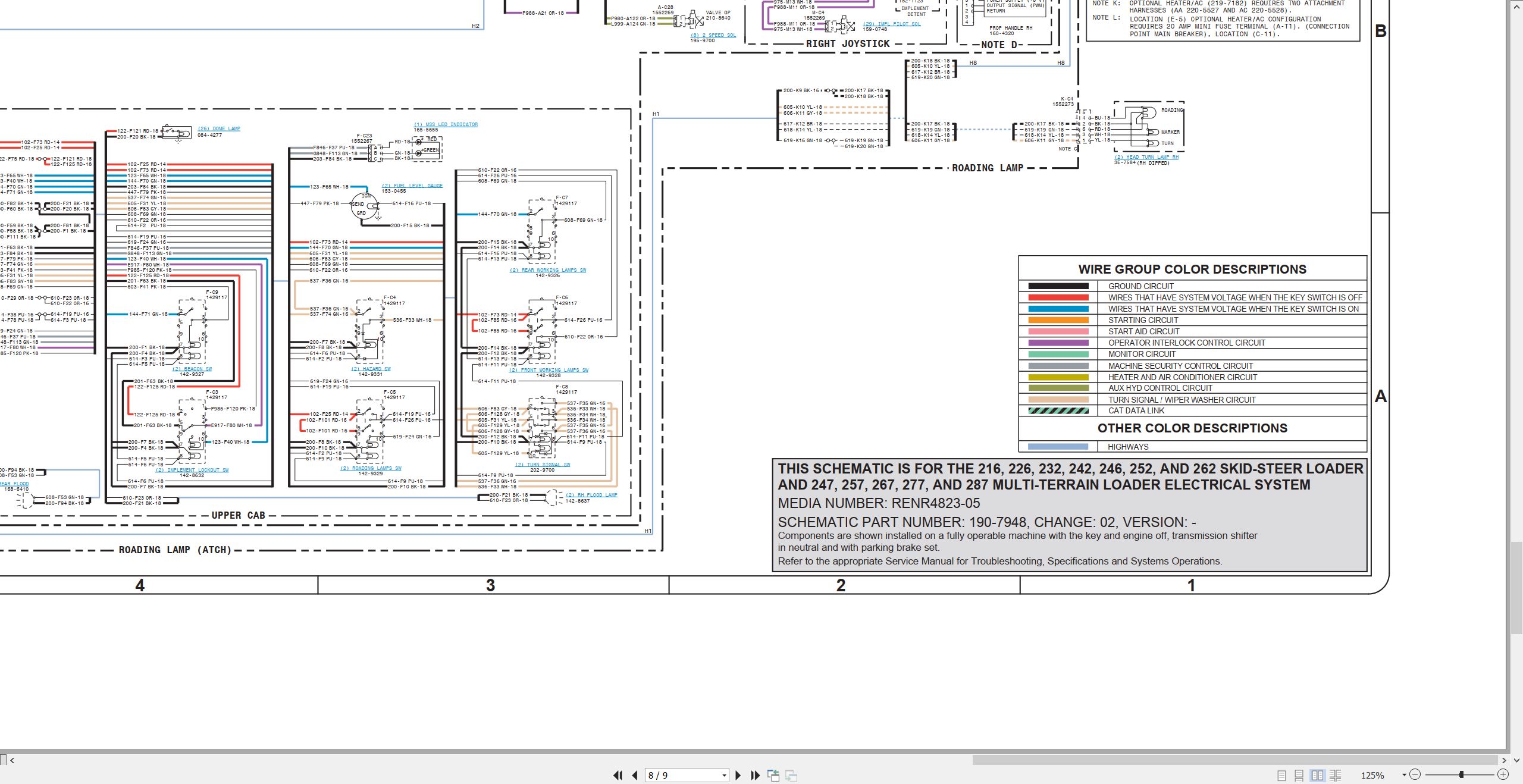Open the 2 SPEED SOL link
This screenshot has height=784, width=1523.
(x=713, y=35)
